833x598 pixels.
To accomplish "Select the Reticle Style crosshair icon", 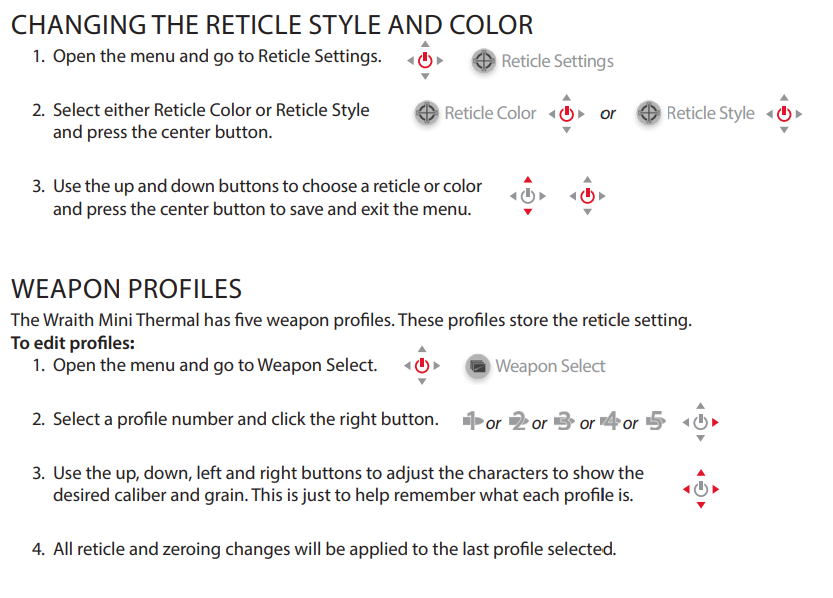I will click(649, 113).
